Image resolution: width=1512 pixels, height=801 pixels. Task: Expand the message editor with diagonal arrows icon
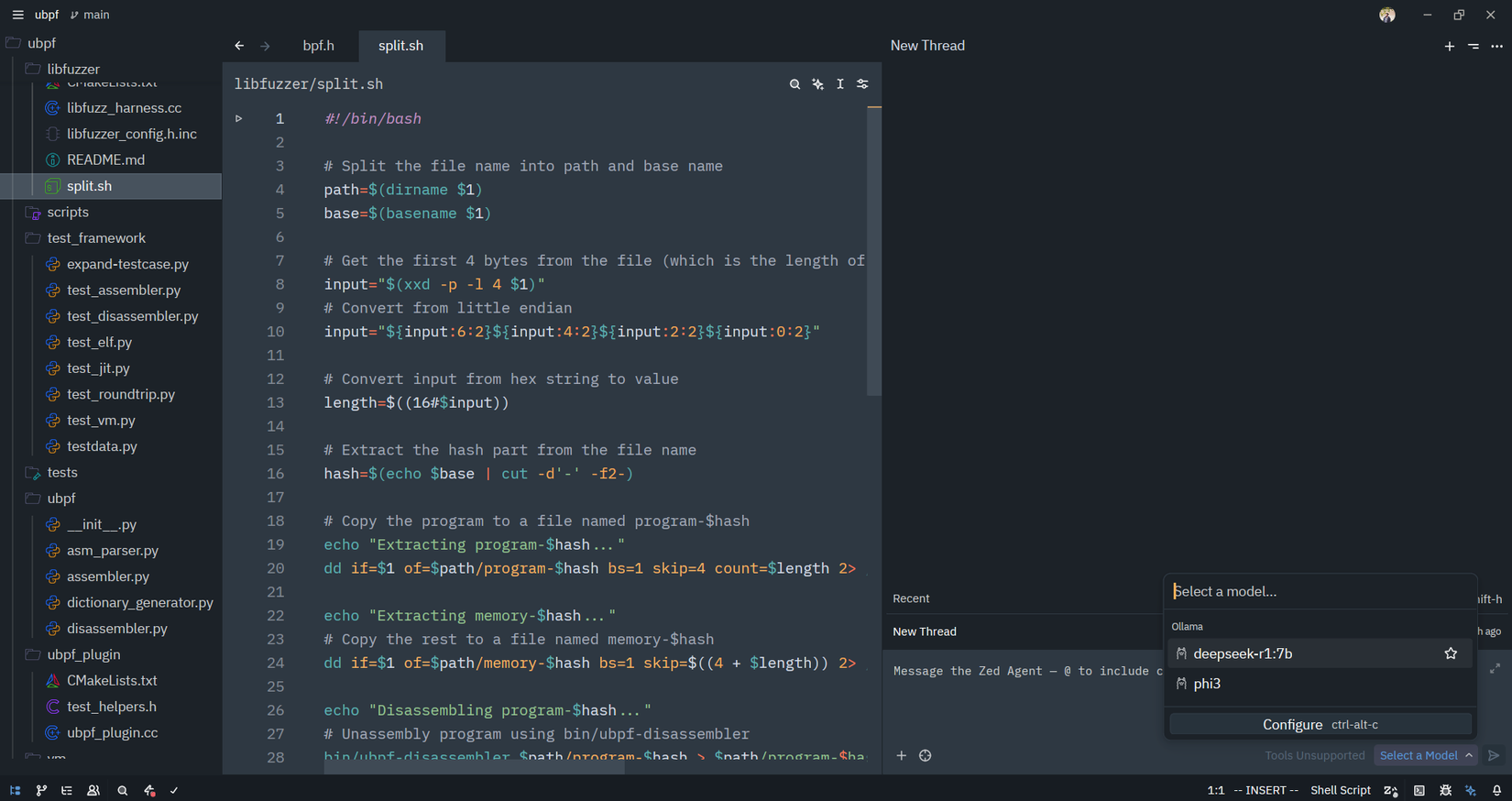(x=1495, y=669)
